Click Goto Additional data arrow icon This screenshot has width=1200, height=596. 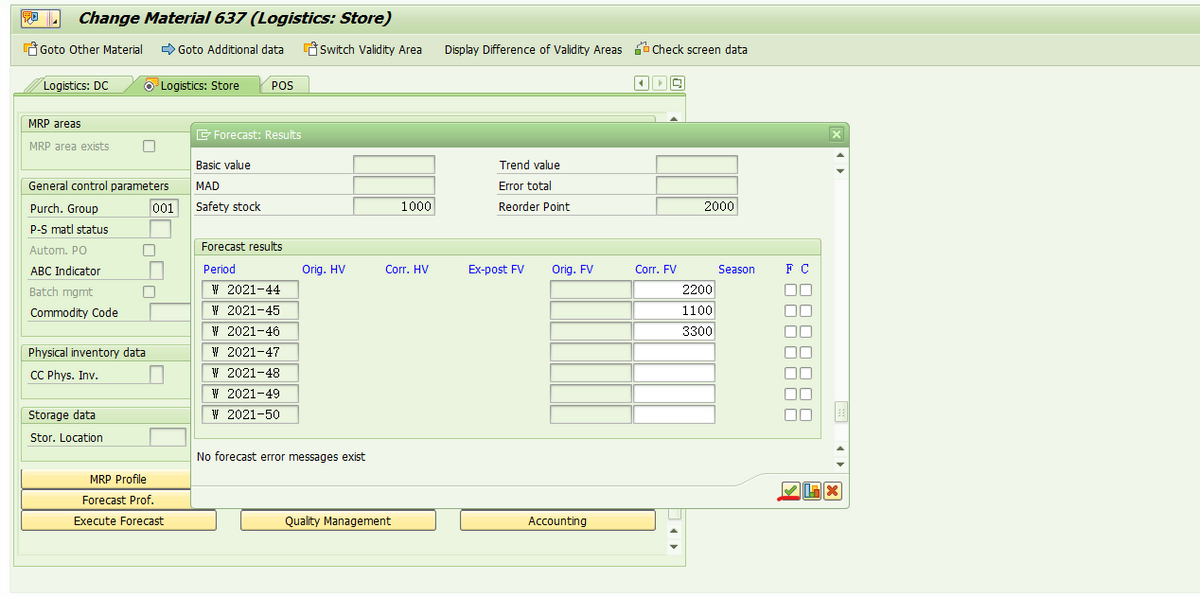click(x=168, y=49)
